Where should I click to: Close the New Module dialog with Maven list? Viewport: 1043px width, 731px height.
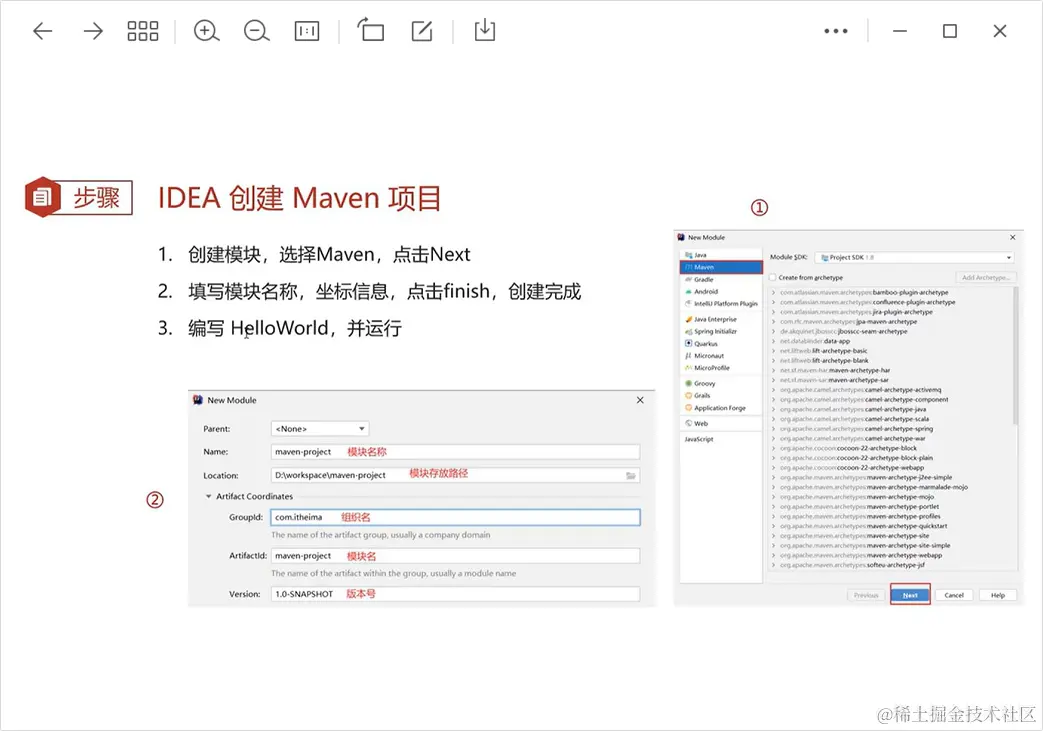click(x=1012, y=237)
